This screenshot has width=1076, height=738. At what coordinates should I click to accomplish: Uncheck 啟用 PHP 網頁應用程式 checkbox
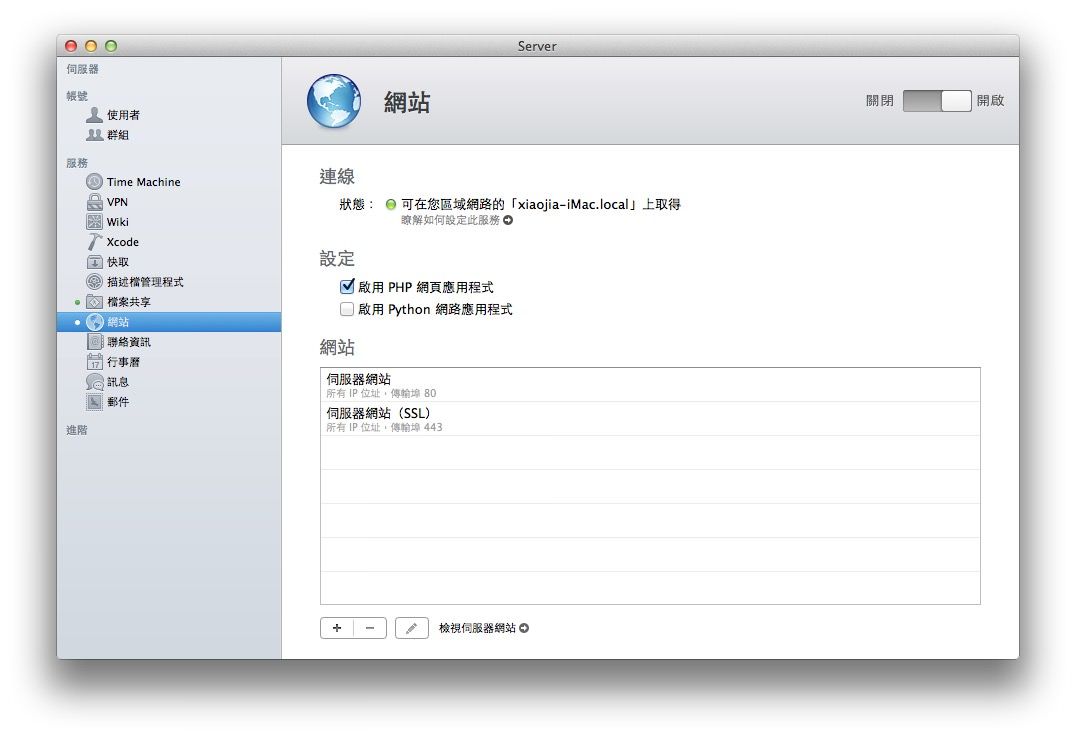[347, 287]
